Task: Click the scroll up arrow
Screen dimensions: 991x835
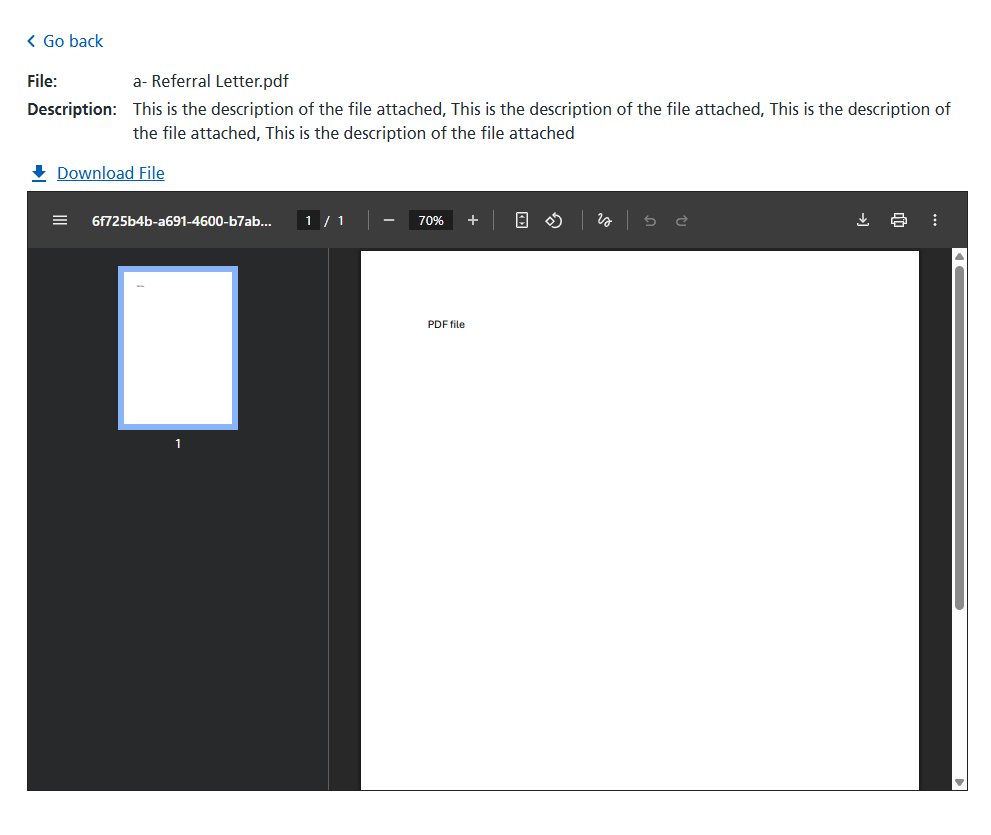Action: pyautogui.click(x=959, y=257)
